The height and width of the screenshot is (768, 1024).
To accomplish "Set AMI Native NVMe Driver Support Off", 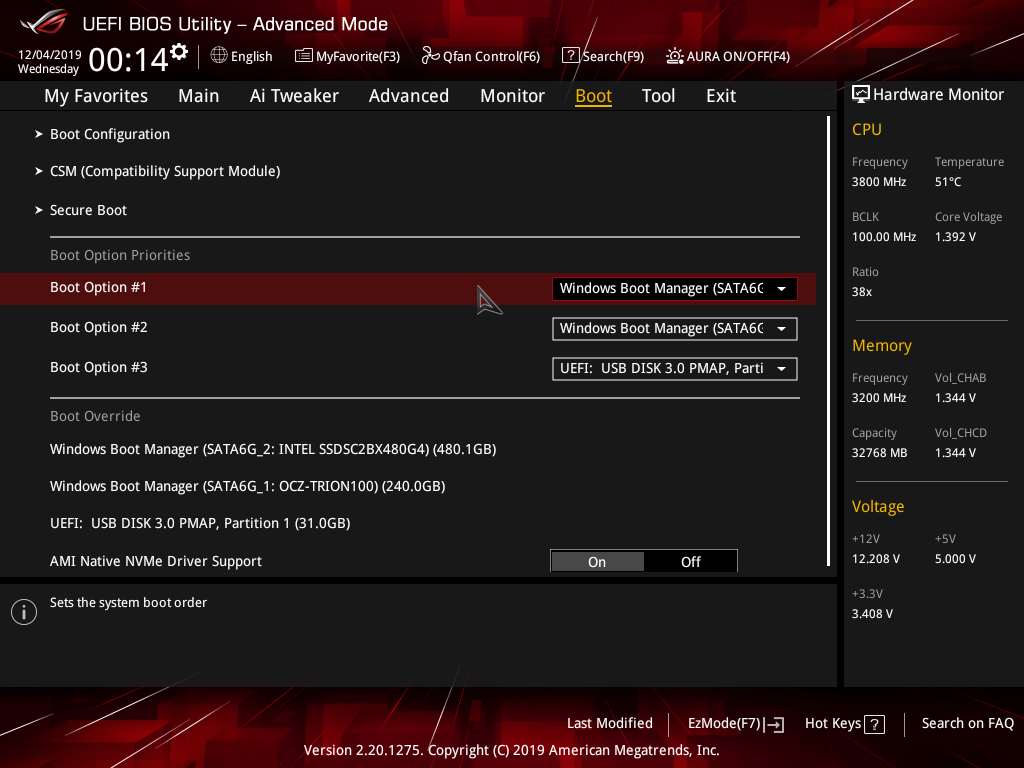I will coord(690,562).
